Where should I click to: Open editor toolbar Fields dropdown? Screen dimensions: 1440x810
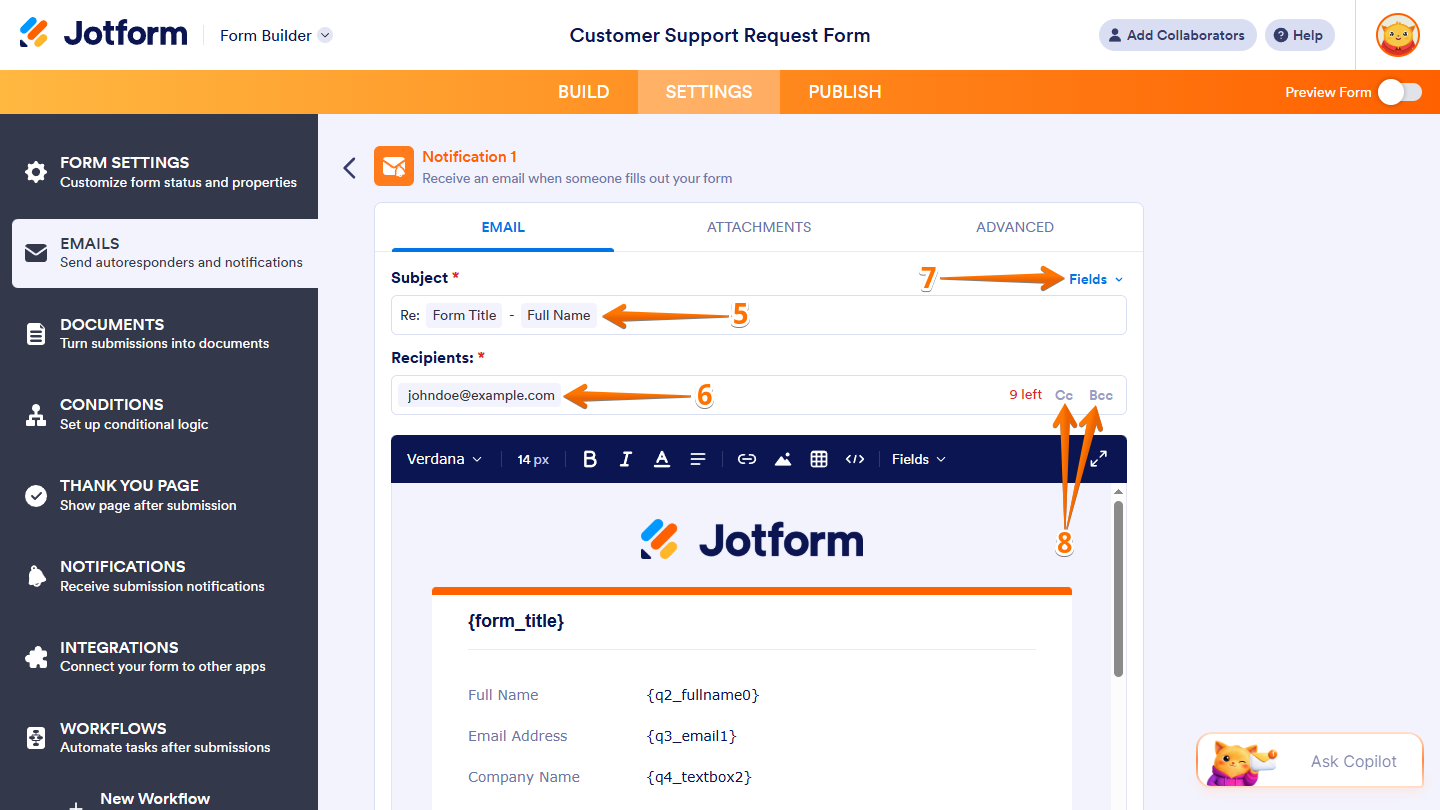click(x=918, y=459)
